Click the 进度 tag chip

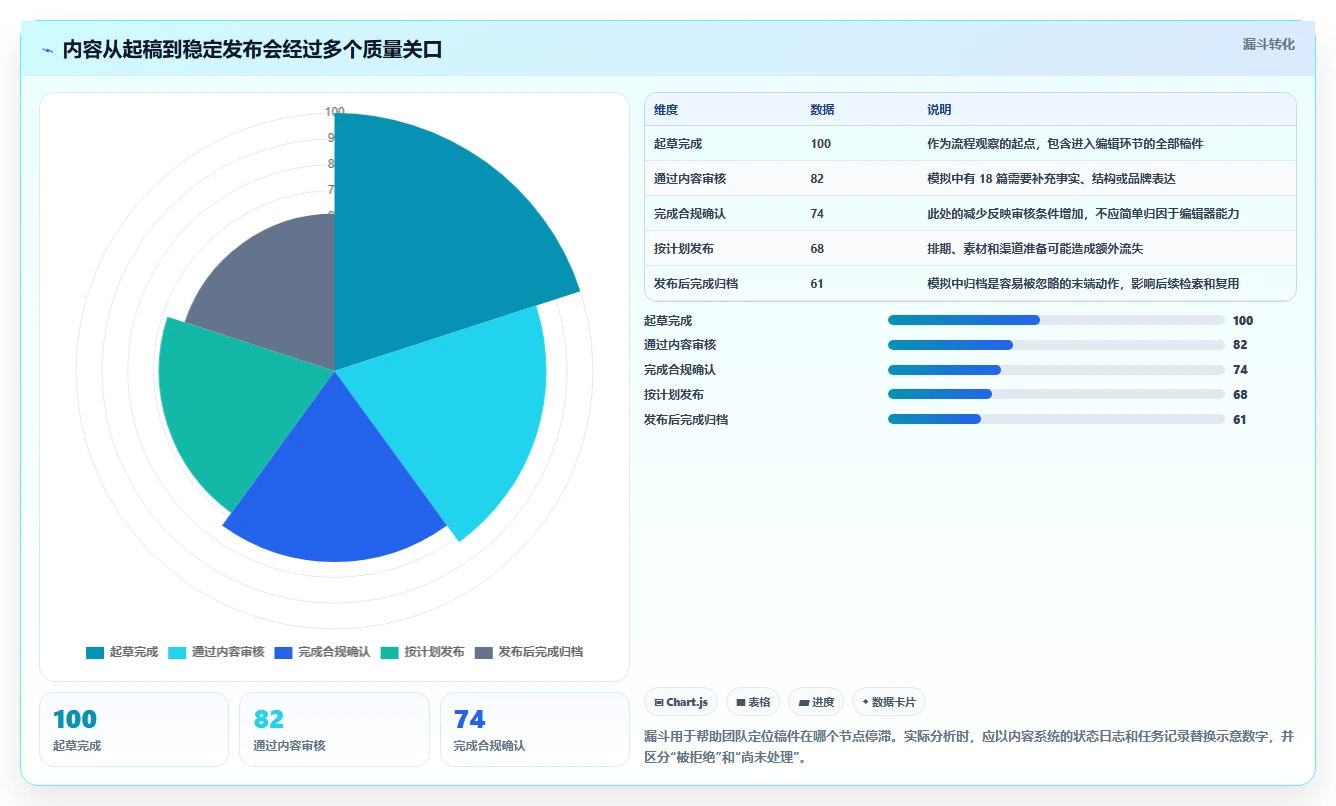click(x=816, y=702)
